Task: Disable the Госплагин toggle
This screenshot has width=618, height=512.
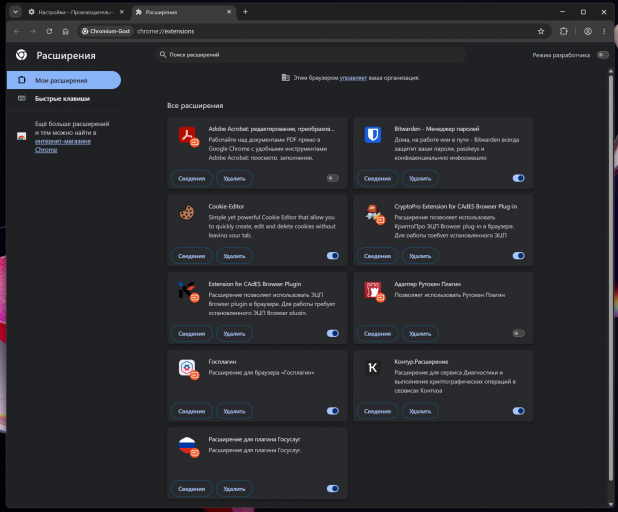Action: [333, 411]
